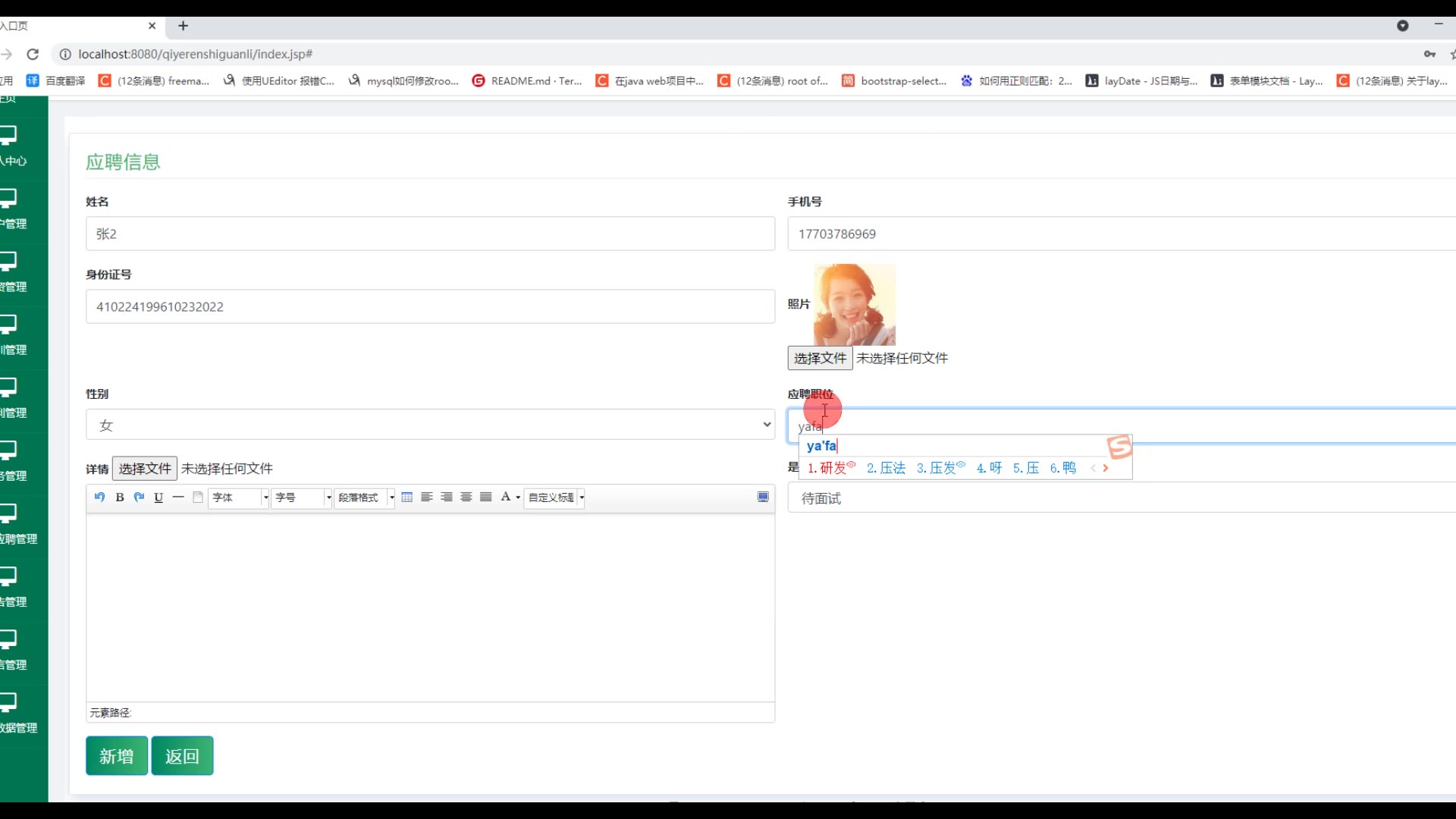Reload page with browser refresh icon
Image resolution: width=1456 pixels, height=819 pixels.
click(33, 54)
